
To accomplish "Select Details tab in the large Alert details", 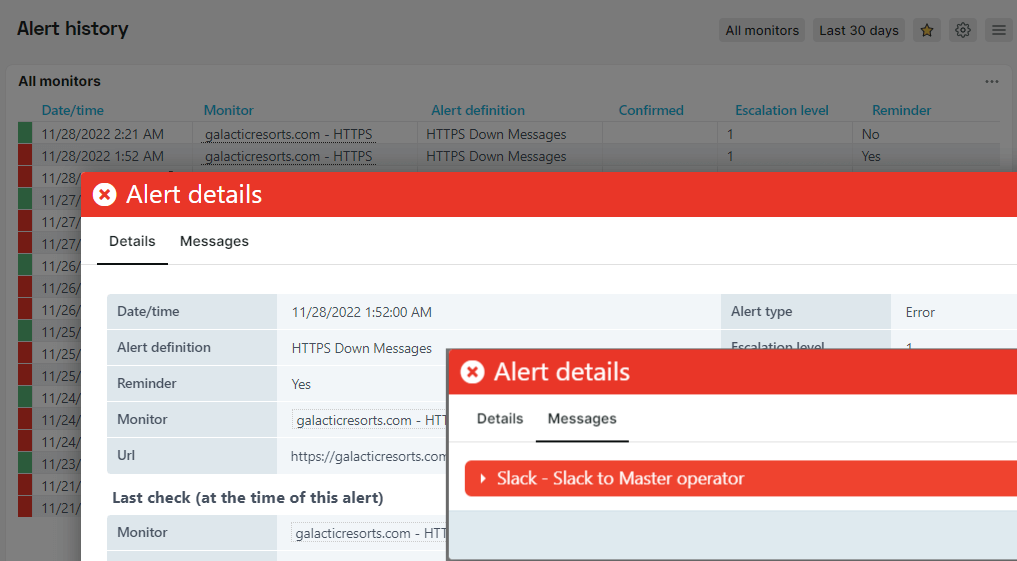I will pyautogui.click(x=132, y=241).
